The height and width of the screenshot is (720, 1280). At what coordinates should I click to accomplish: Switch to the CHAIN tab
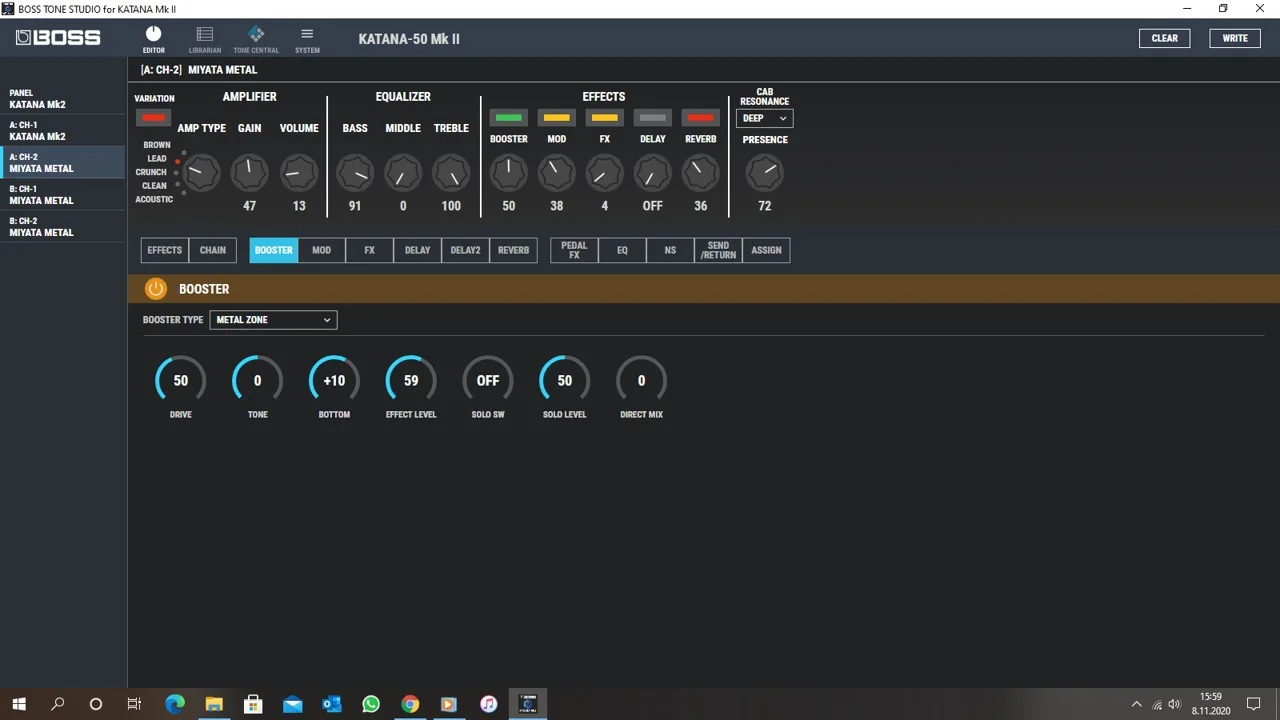tap(213, 250)
